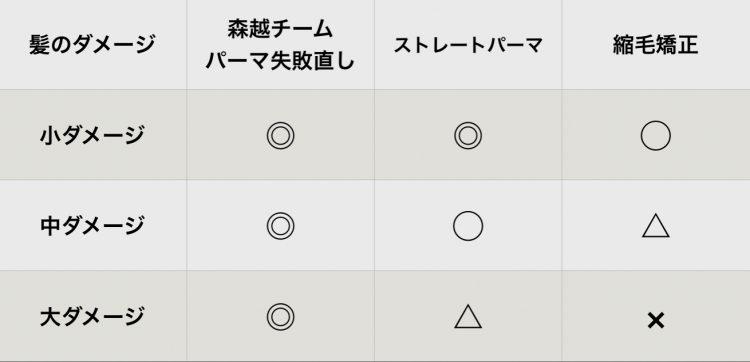
Task: Click the single circle for 小ダメージ under 縮毛矯正
Action: tap(656, 136)
